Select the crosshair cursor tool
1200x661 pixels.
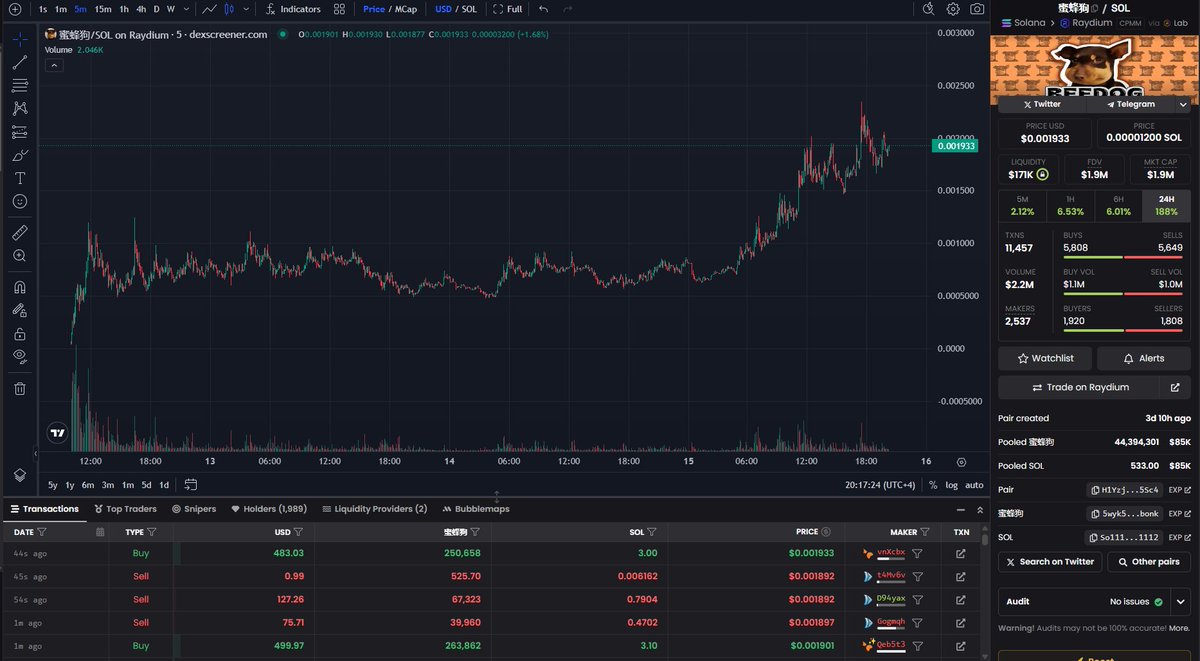coord(20,38)
